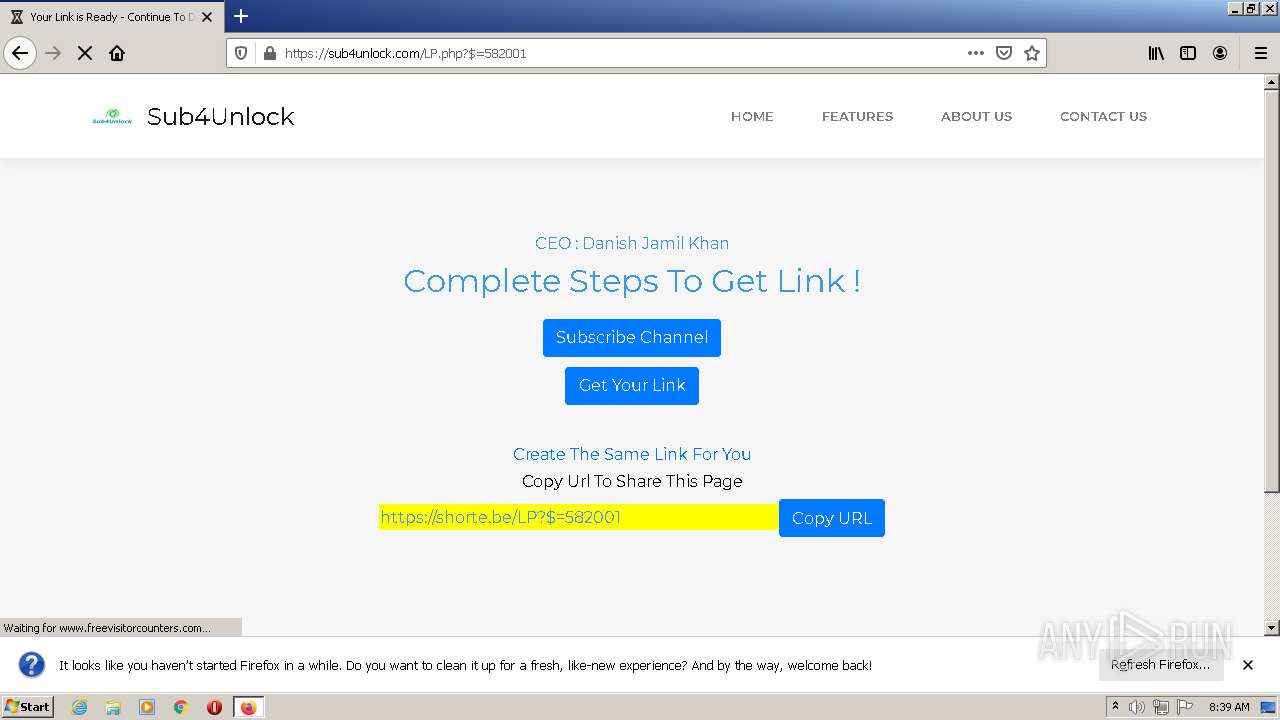Image resolution: width=1280 pixels, height=720 pixels.
Task: Open the Library bookmarks icon
Action: click(x=1156, y=53)
